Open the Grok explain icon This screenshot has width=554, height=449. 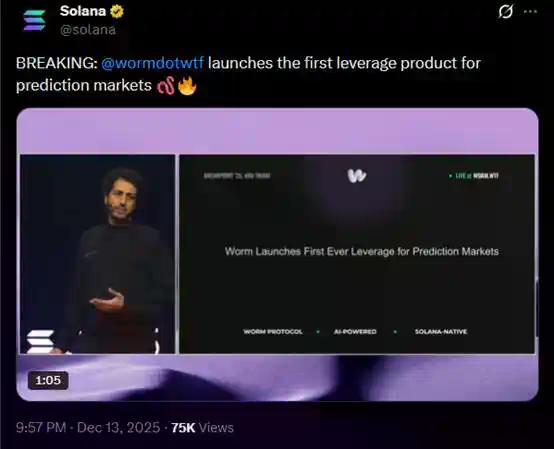(506, 12)
